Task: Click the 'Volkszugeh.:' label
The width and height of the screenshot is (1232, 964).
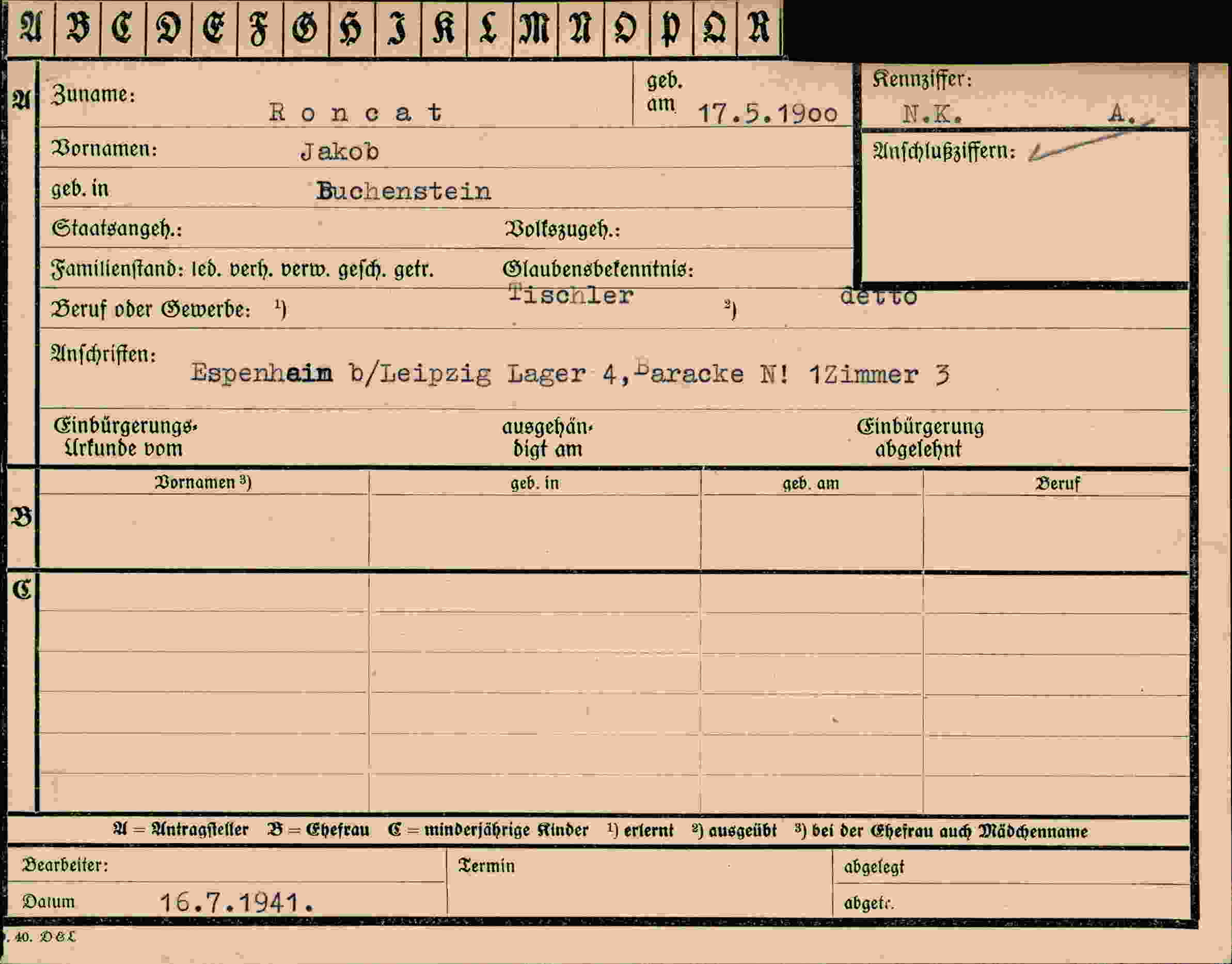Action: (x=562, y=230)
